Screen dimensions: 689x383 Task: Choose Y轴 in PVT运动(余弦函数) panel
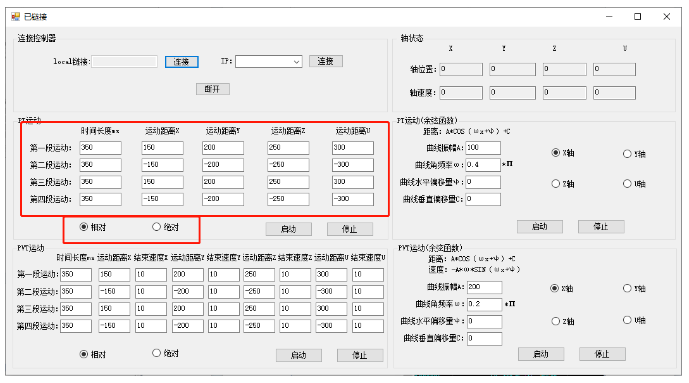click(634, 289)
